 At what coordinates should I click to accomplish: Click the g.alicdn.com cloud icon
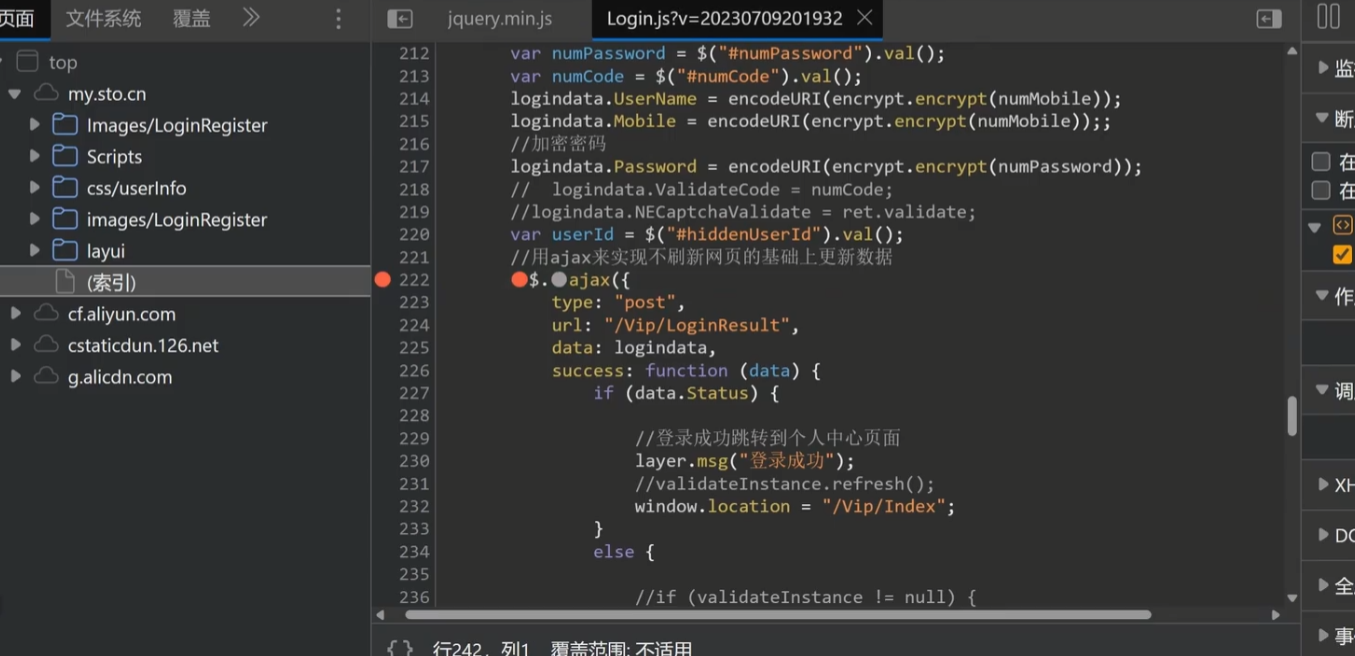(x=46, y=376)
